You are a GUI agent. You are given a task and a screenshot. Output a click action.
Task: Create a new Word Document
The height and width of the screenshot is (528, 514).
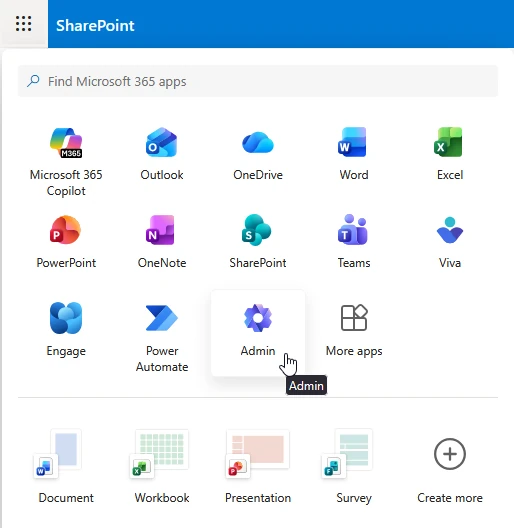tap(66, 466)
